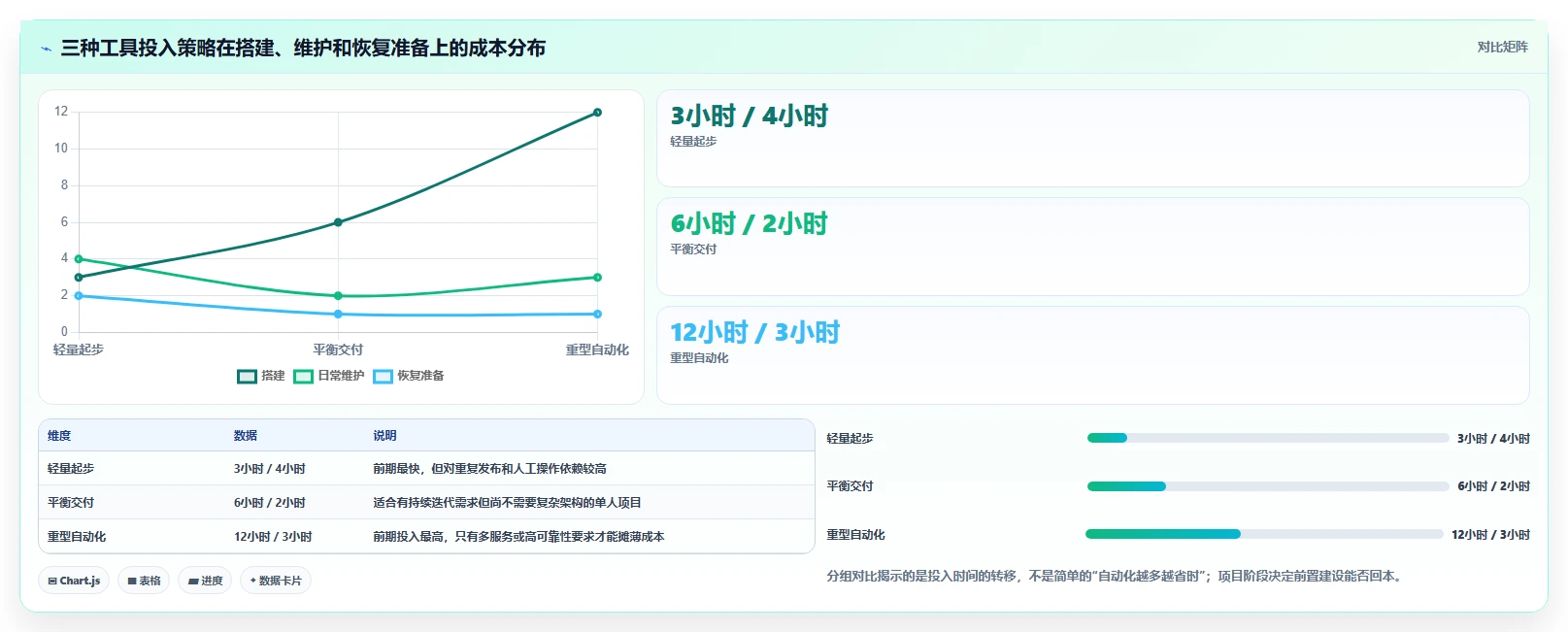Click the 轻量起步 x-axis label on chart

[79, 349]
